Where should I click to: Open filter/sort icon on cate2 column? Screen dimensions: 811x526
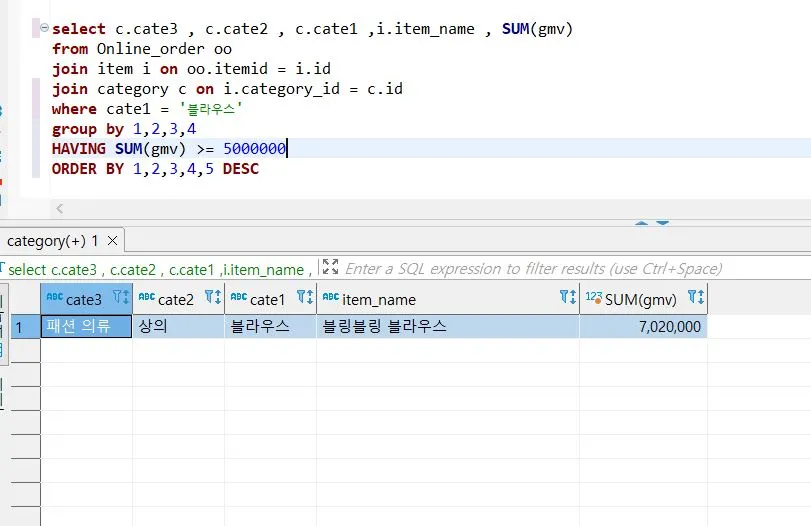213,297
